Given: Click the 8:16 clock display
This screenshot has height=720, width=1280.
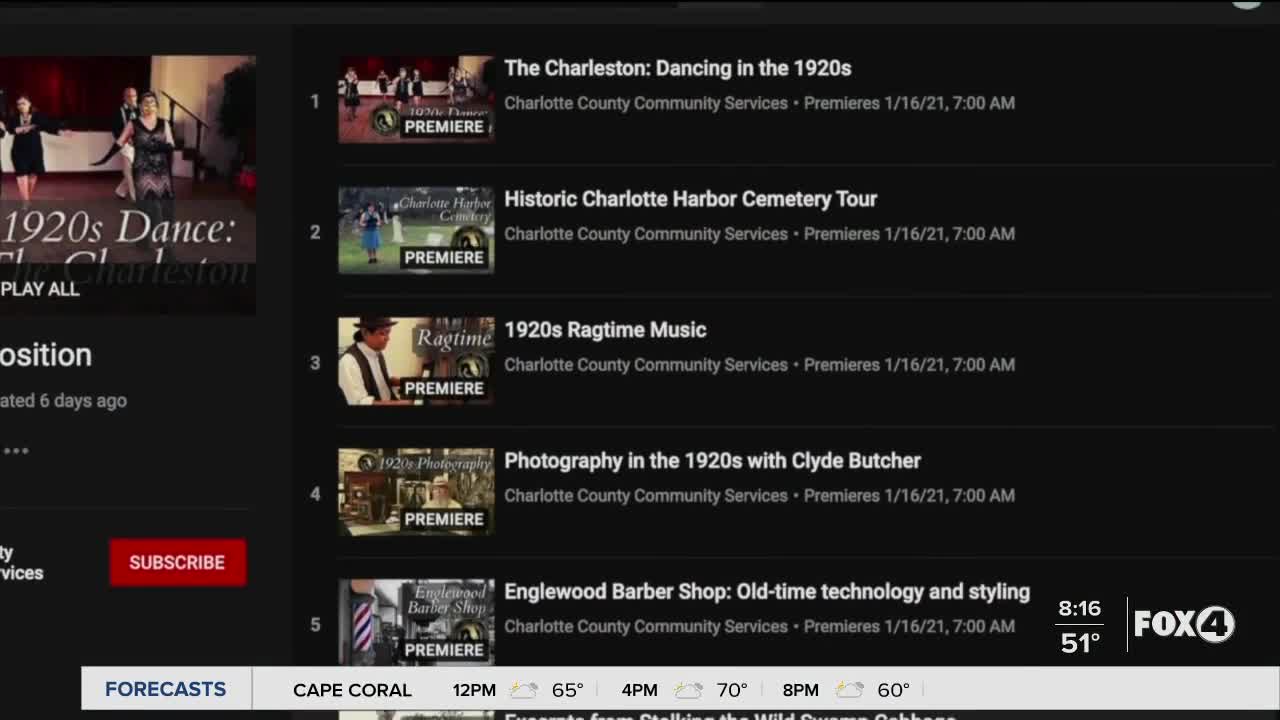Looking at the screenshot, I should point(1080,608).
